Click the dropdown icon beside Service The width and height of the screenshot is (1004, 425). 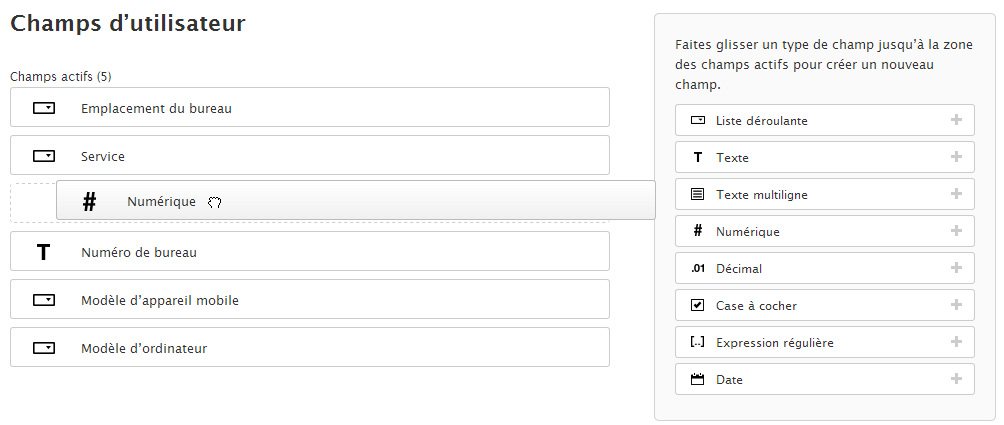pos(43,156)
